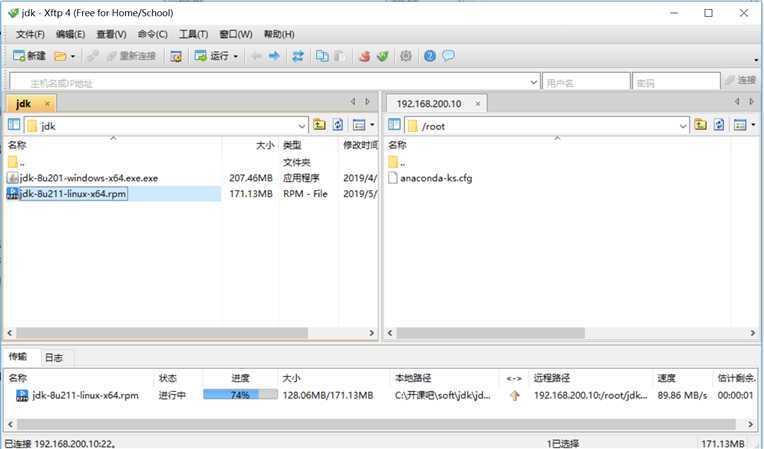The width and height of the screenshot is (764, 449).
Task: Expand the local jdk path dropdown
Action: 302,126
